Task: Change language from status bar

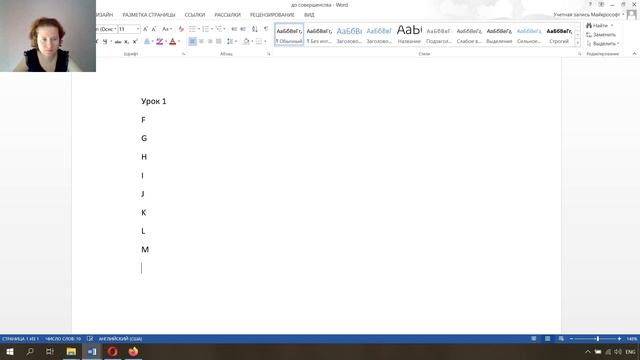Action: 120,339
